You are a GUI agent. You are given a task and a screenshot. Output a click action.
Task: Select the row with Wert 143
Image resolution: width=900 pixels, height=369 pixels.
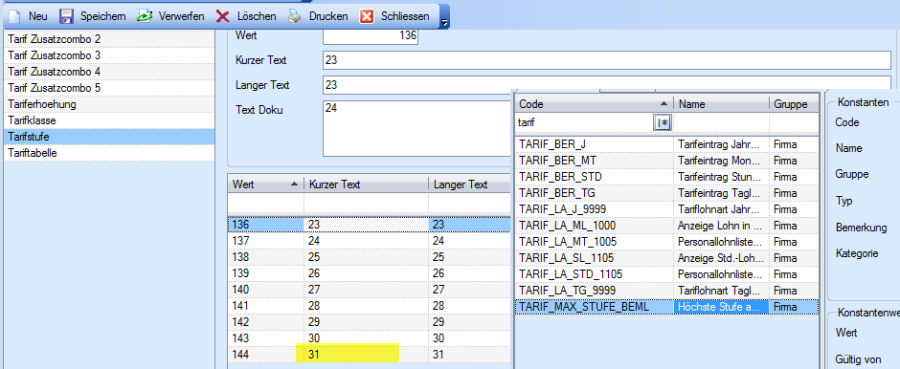pos(369,339)
